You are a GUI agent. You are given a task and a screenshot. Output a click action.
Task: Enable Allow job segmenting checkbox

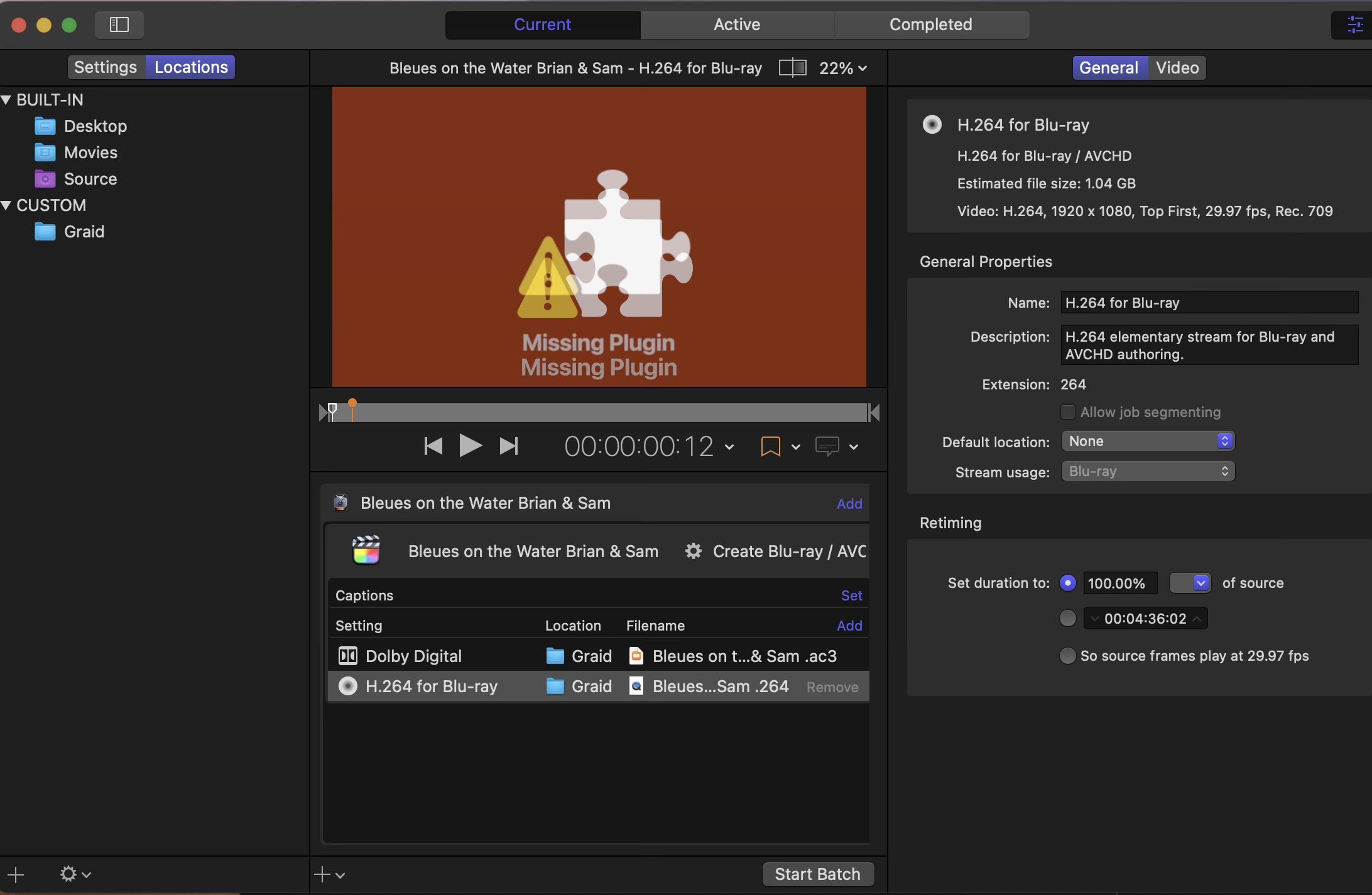1067,413
